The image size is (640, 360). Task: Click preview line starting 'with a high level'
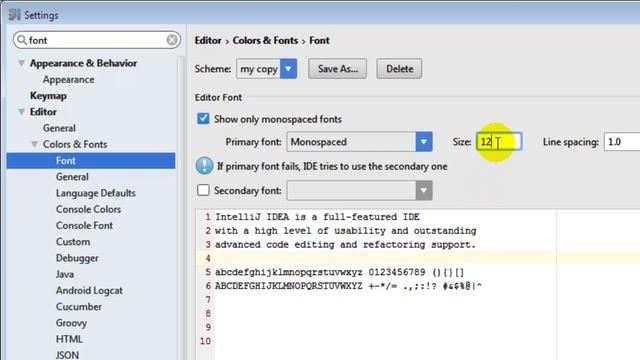pos(346,231)
